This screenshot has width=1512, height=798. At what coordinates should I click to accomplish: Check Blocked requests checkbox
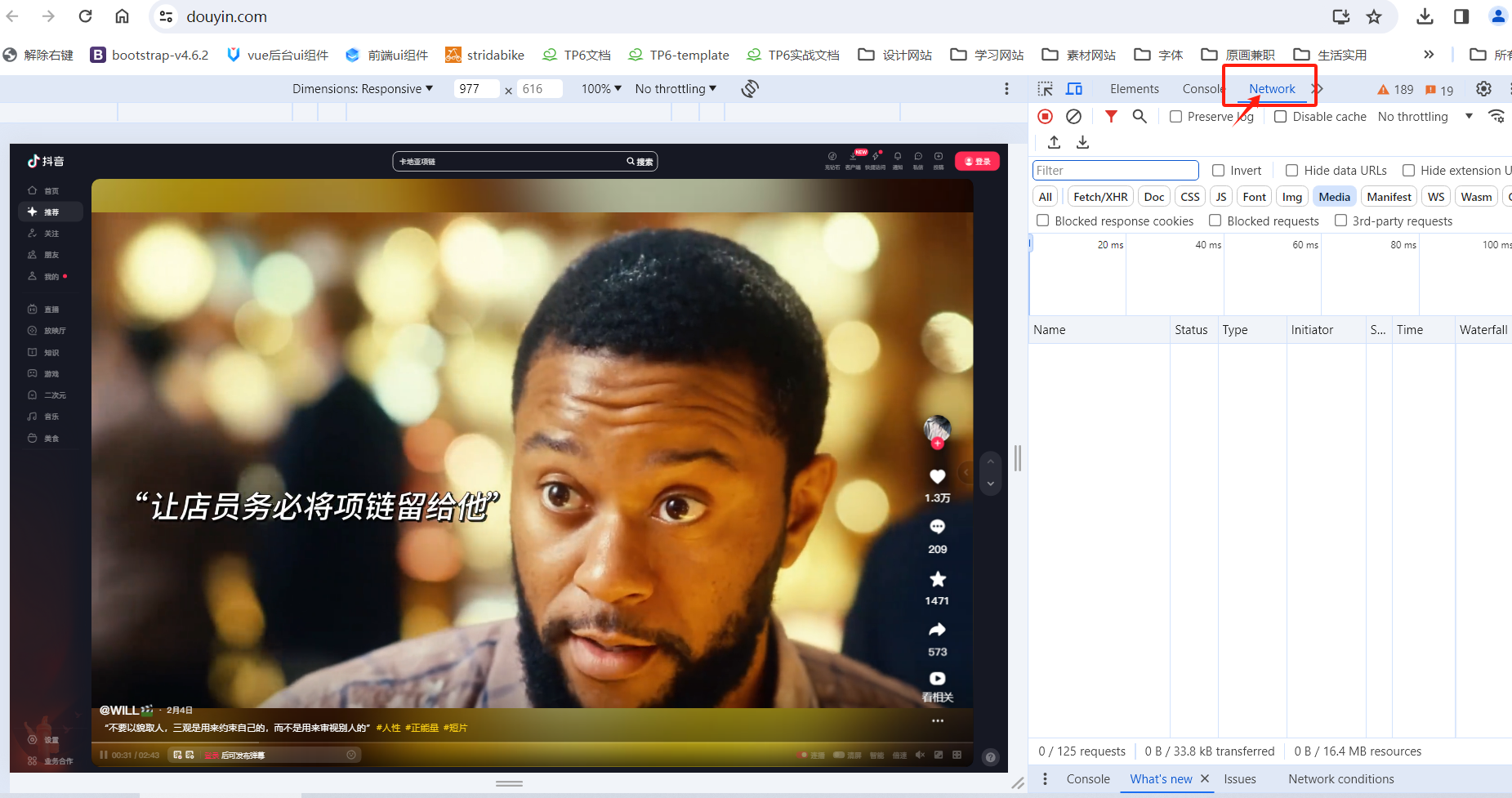(x=1215, y=221)
